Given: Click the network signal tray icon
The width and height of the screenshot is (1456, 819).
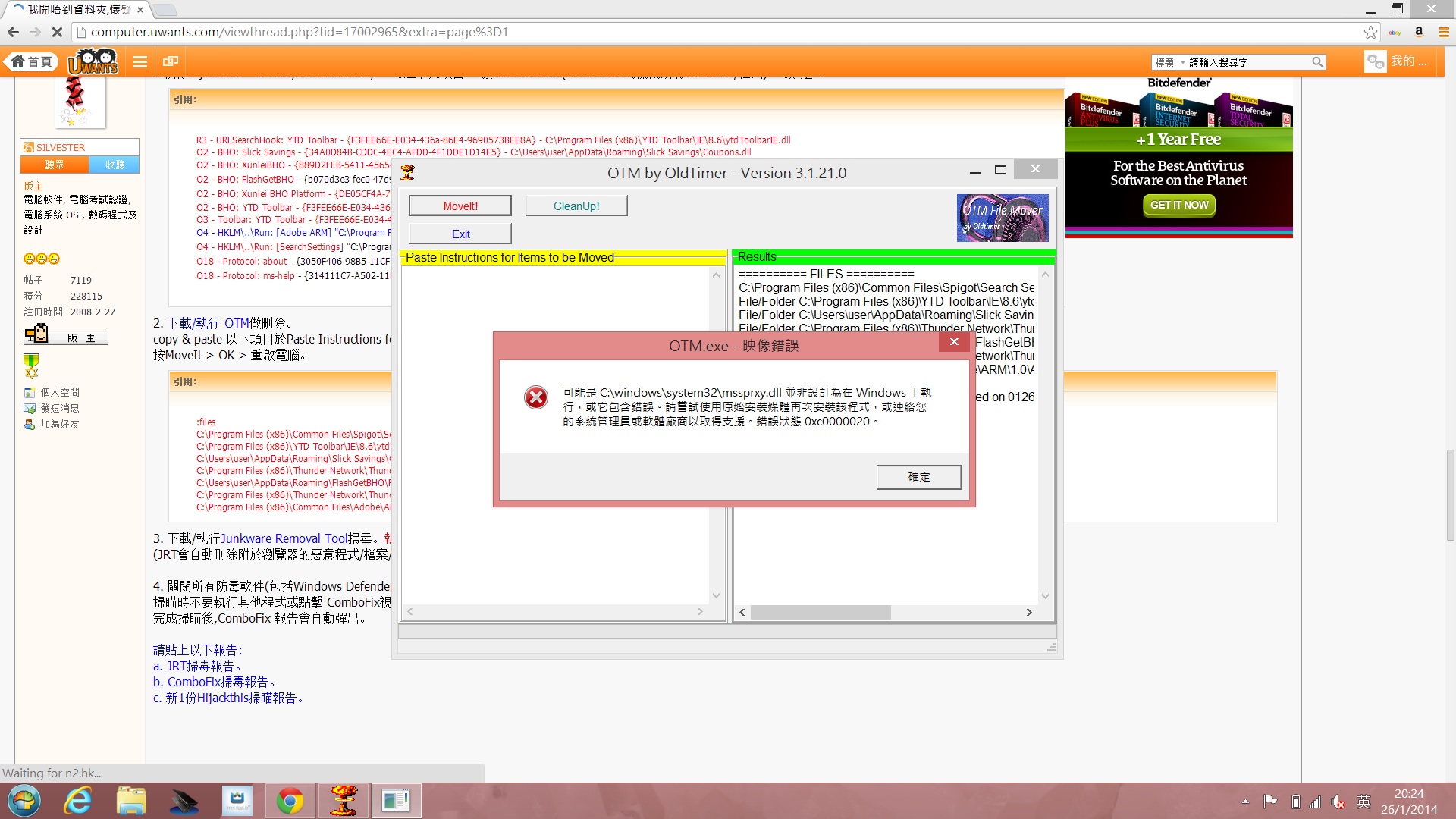Looking at the screenshot, I should click(1316, 802).
